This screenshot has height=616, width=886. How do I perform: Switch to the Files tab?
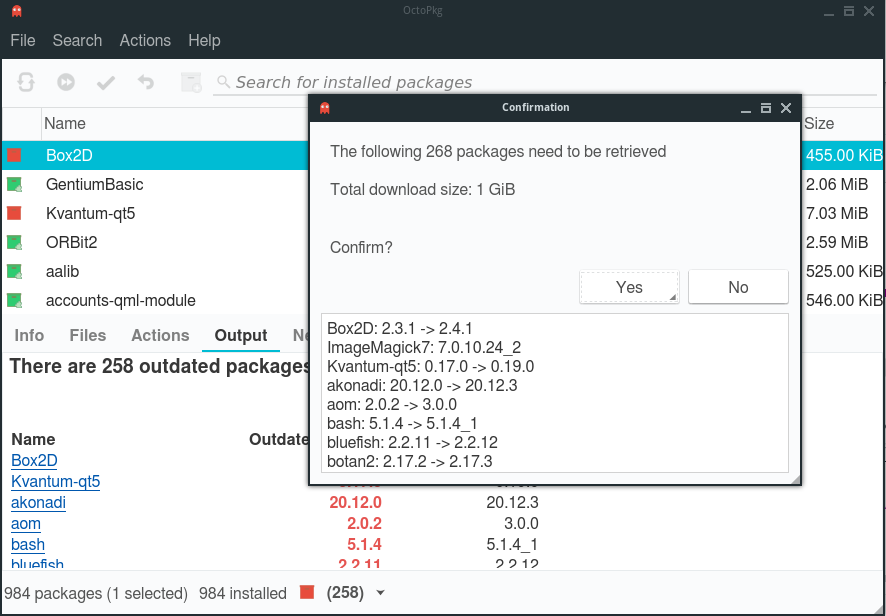[88, 335]
